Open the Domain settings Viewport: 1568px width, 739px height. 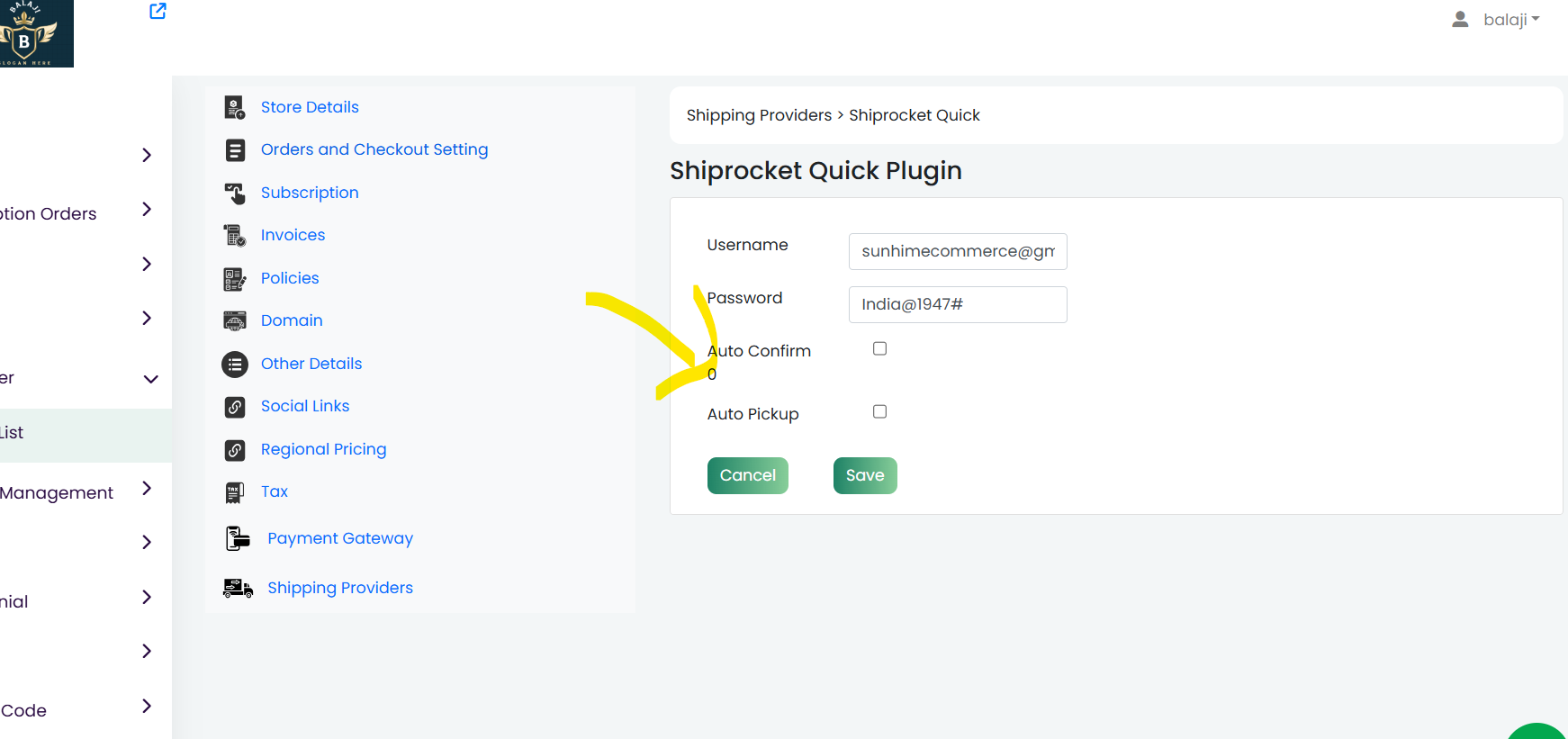point(292,320)
